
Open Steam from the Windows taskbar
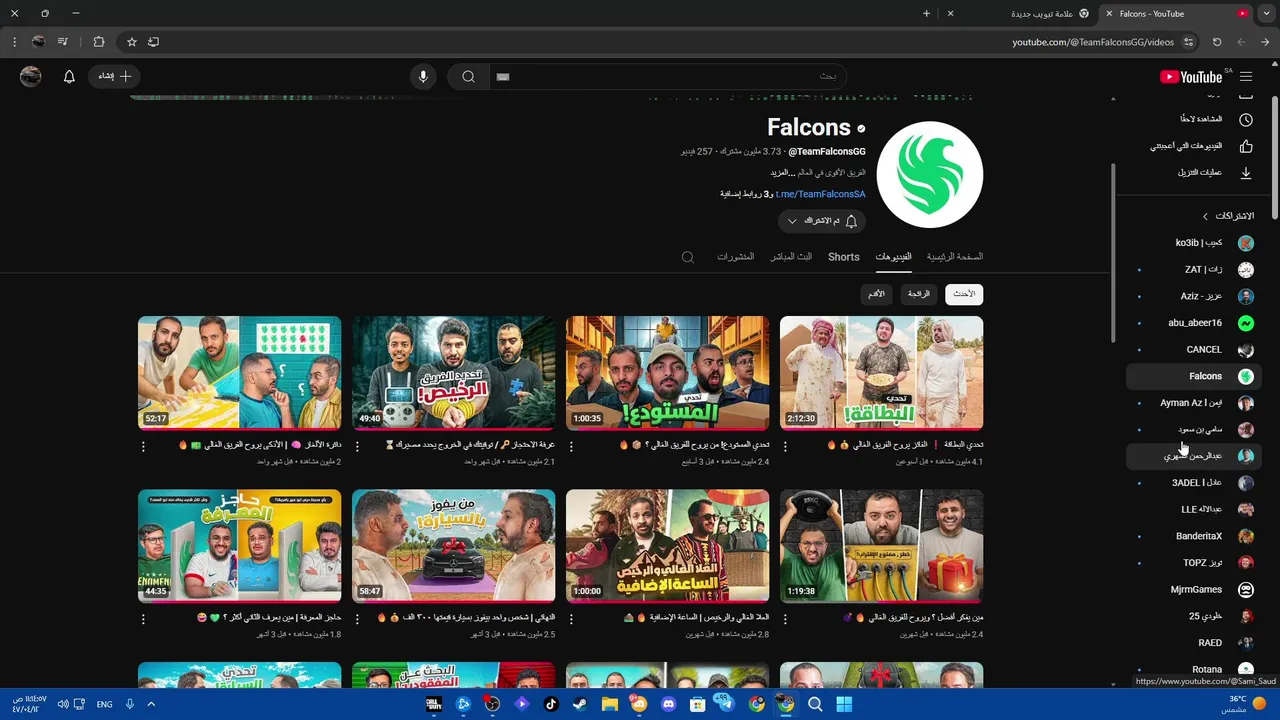(x=580, y=704)
